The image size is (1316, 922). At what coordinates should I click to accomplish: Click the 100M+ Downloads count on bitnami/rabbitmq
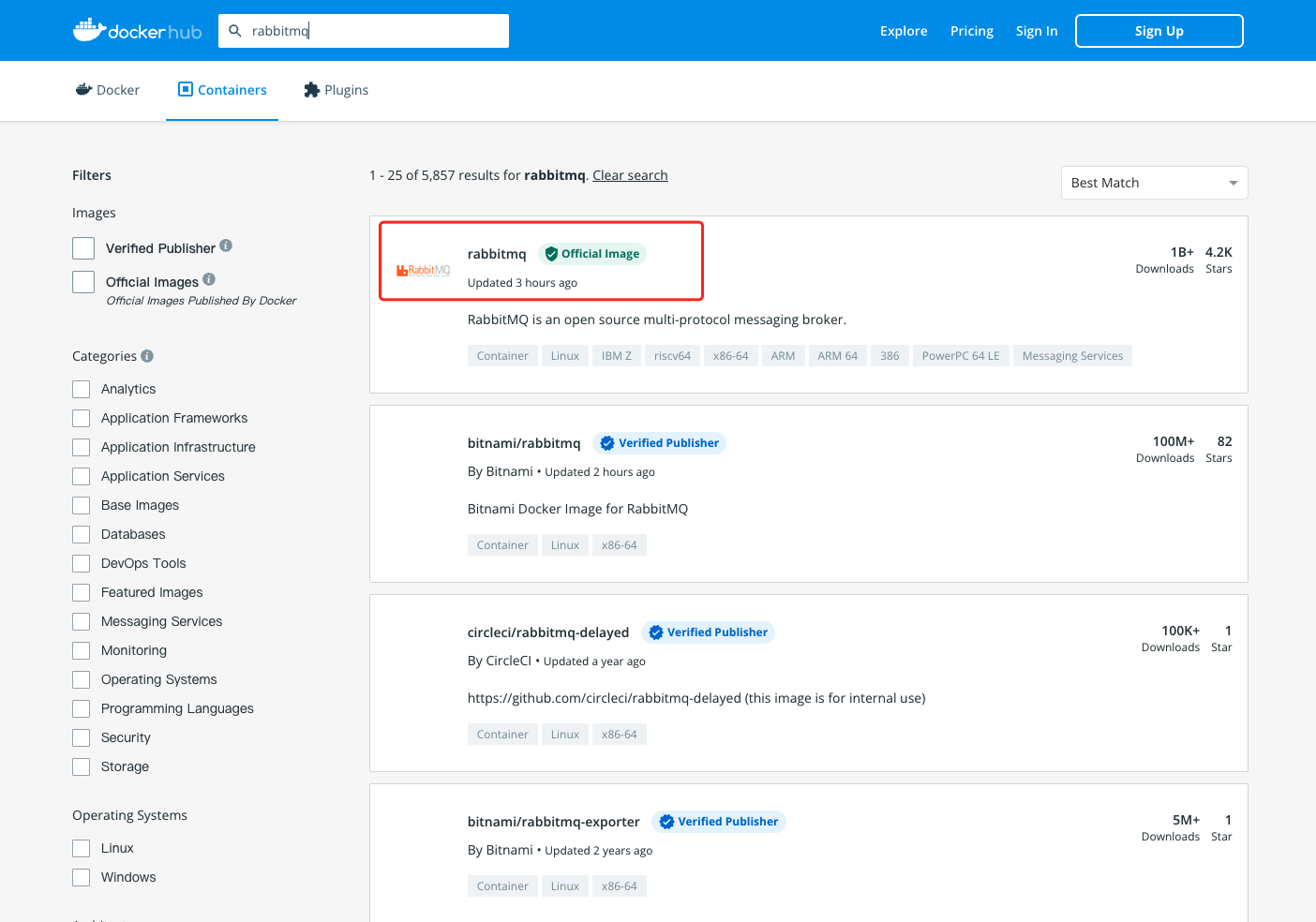pos(1165,449)
